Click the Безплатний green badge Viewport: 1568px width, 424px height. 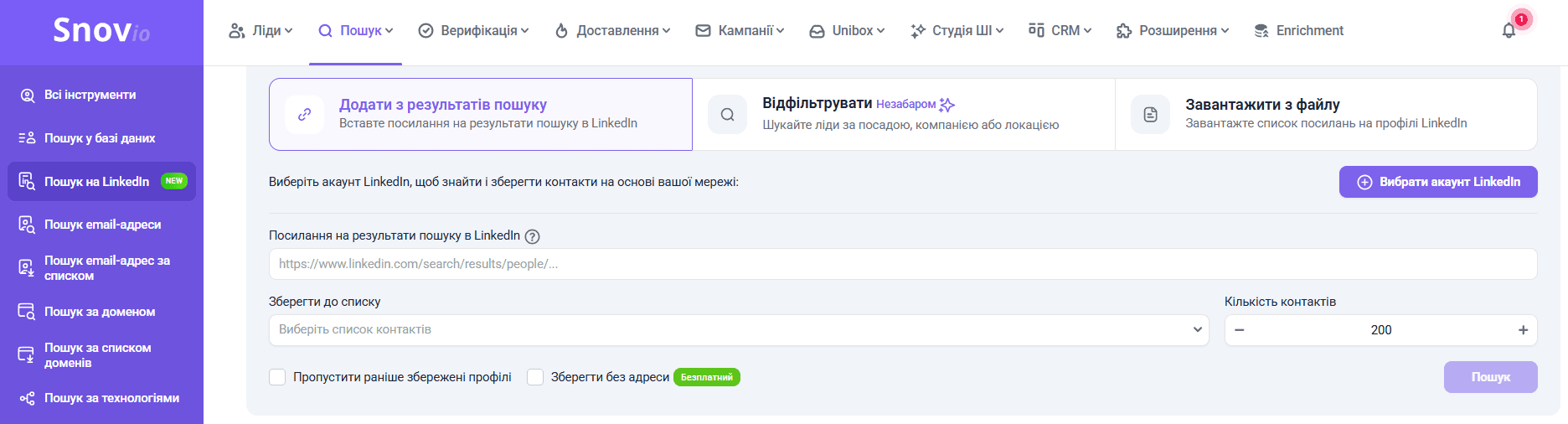(x=707, y=377)
